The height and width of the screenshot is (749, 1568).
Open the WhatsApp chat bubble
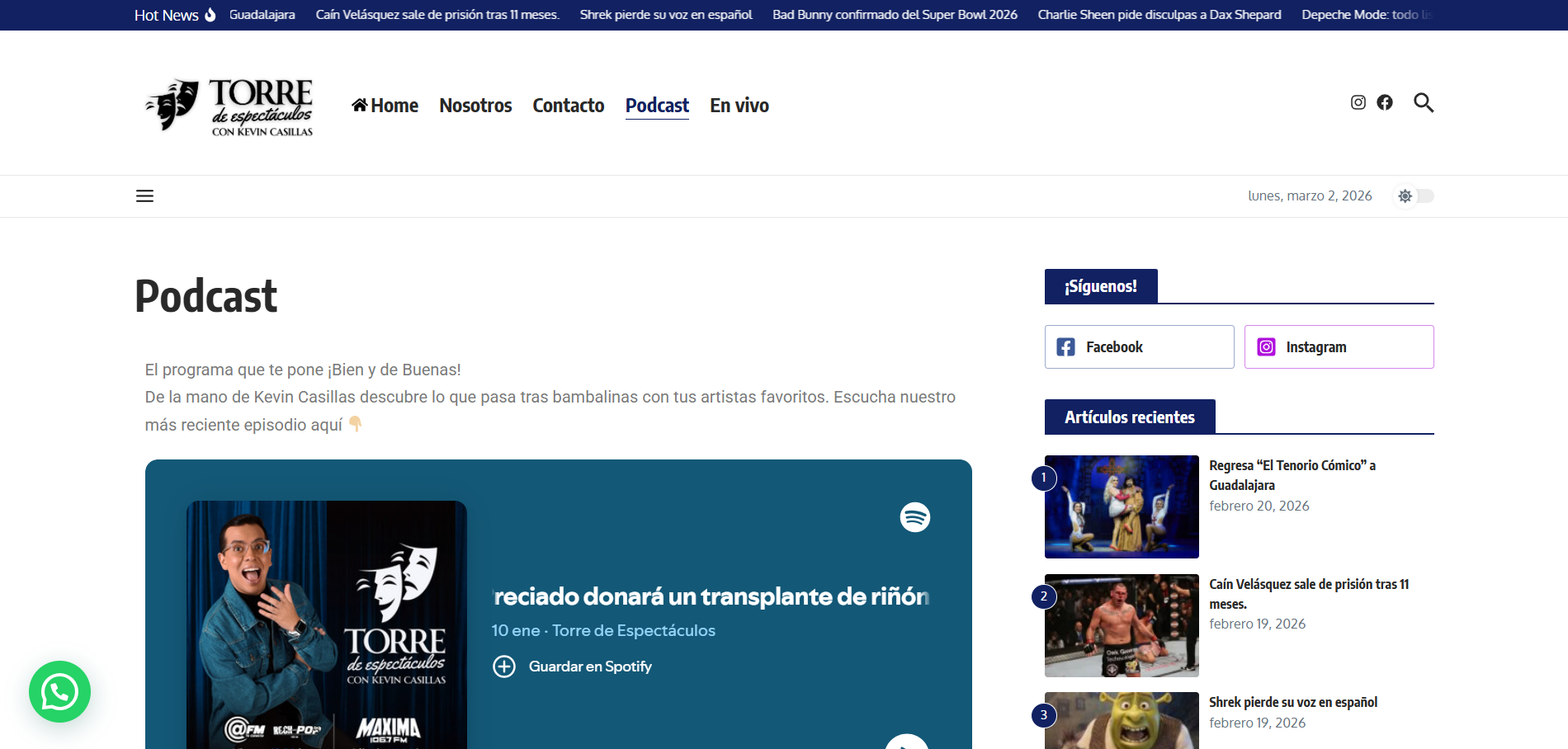coord(59,692)
